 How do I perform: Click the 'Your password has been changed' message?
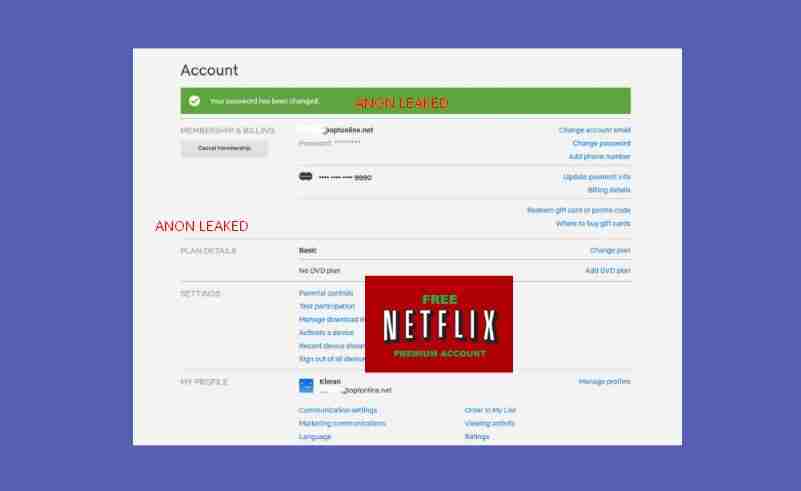264,101
